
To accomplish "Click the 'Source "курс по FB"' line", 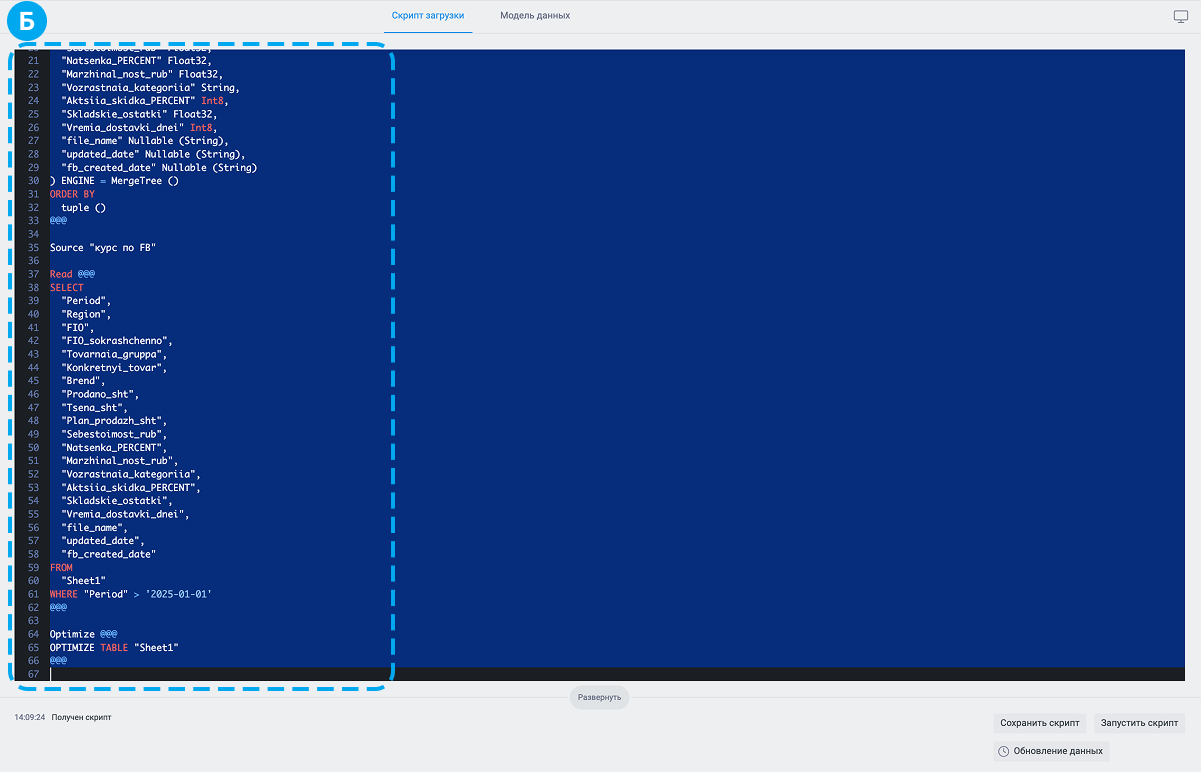I will coord(104,247).
